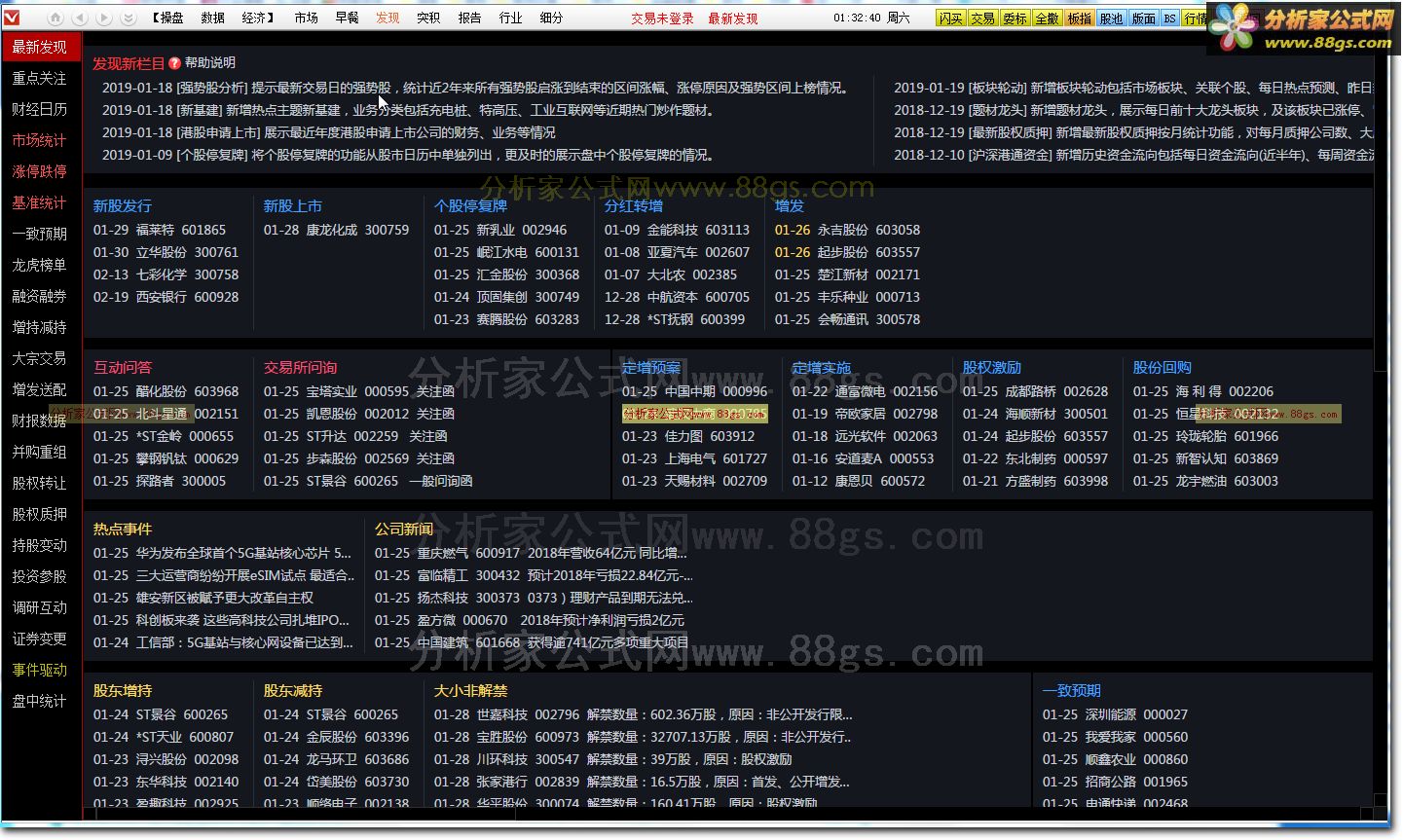
Task: Select 并购重组 in the left sidebar
Action: [40, 452]
